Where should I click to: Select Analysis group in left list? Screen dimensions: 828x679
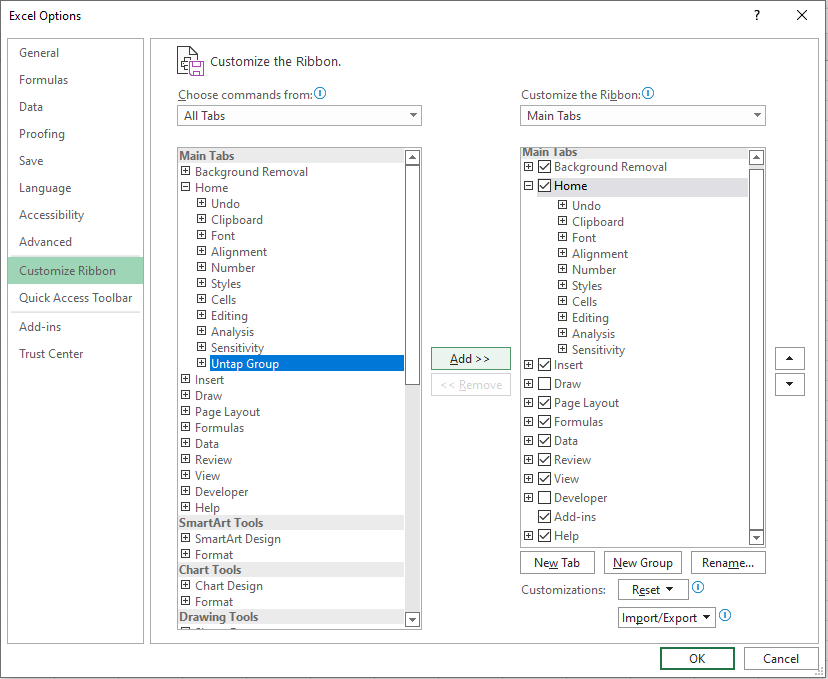(x=232, y=332)
